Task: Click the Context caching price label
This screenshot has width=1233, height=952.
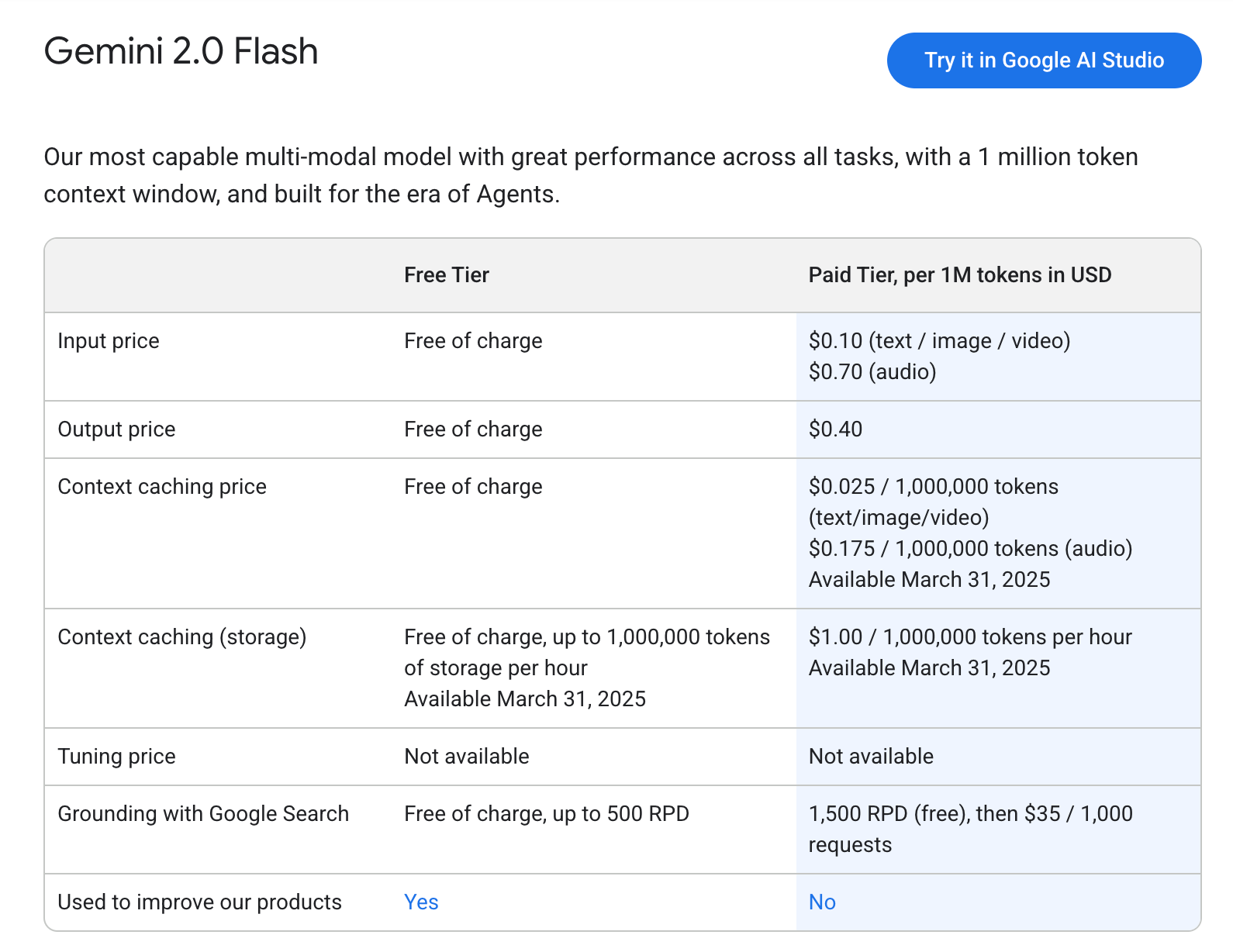Action: coord(162,487)
